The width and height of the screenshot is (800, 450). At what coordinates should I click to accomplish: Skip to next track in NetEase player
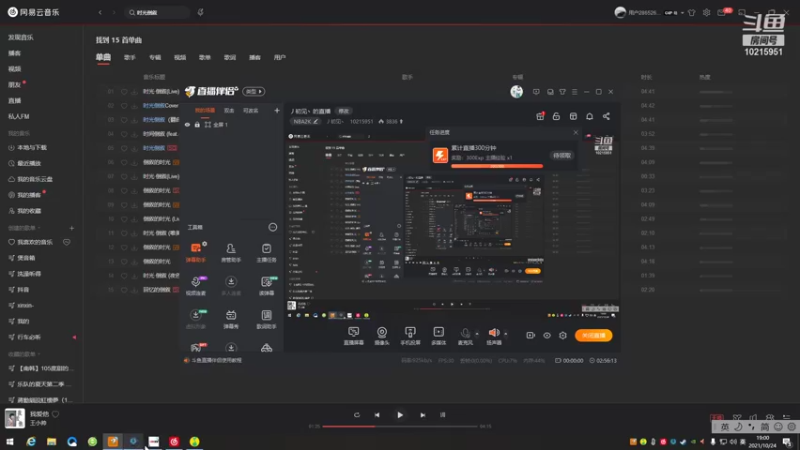pyautogui.click(x=422, y=415)
